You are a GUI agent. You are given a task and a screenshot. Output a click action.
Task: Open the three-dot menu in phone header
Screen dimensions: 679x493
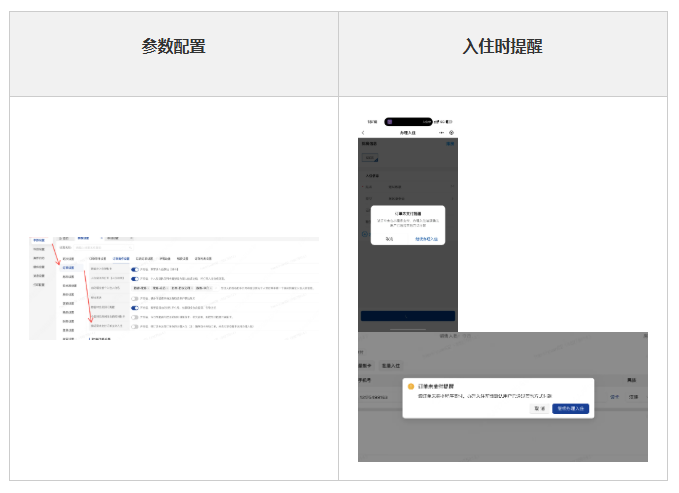(x=441, y=133)
